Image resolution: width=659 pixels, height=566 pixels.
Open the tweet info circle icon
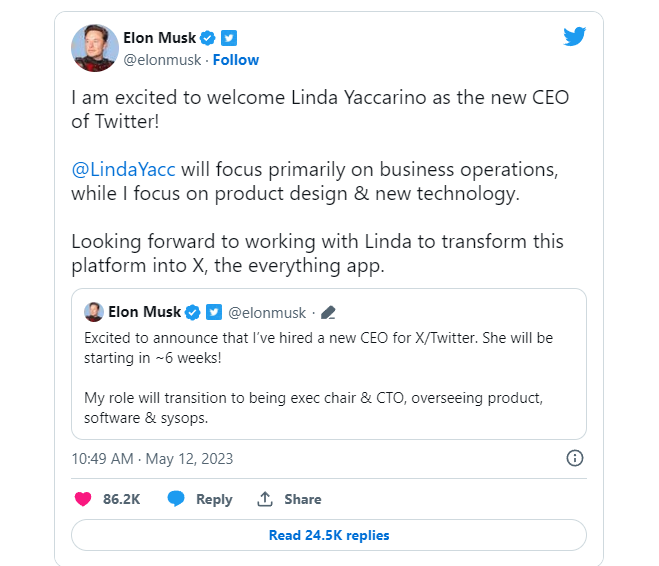[x=575, y=458]
